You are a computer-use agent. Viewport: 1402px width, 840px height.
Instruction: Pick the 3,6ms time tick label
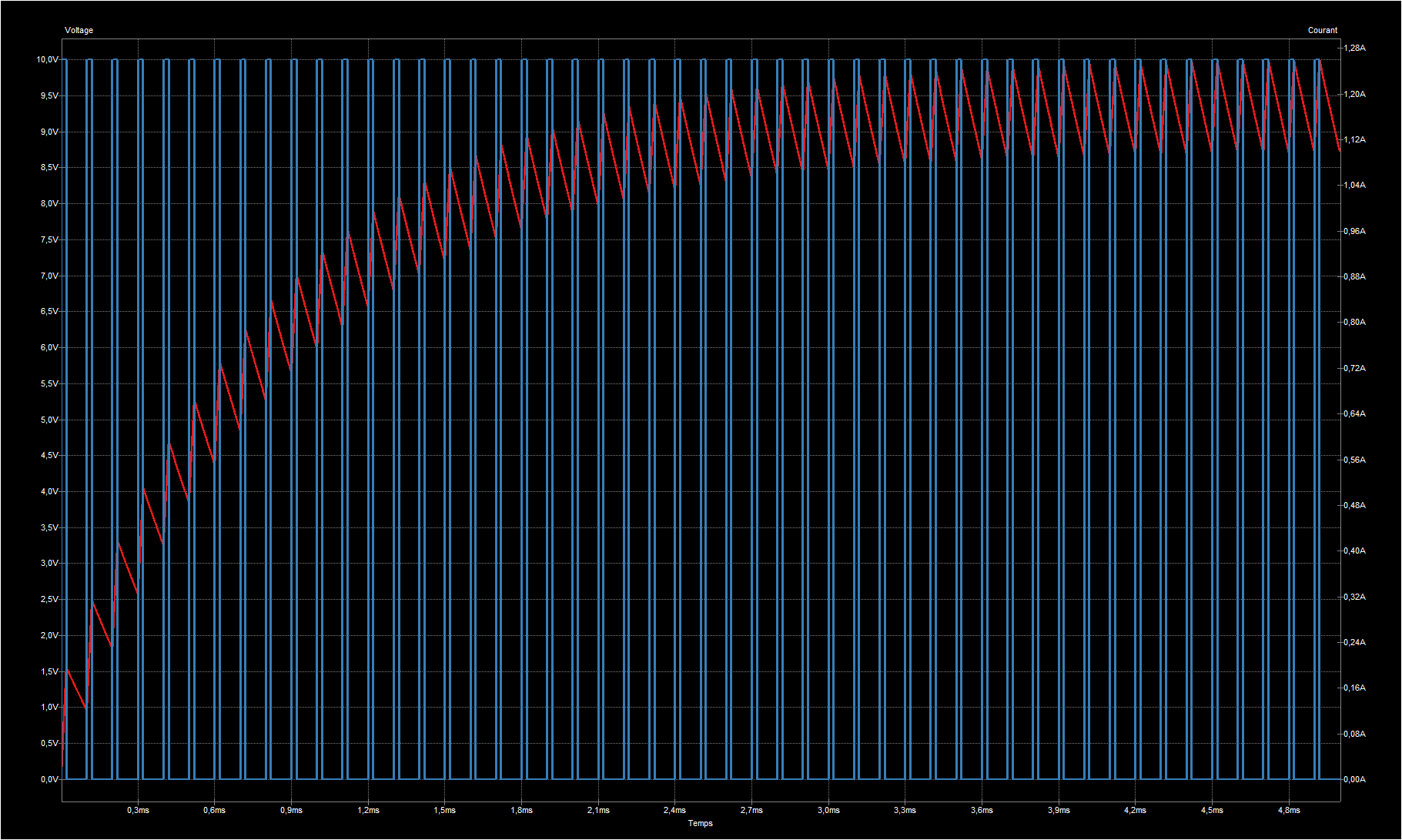click(982, 810)
